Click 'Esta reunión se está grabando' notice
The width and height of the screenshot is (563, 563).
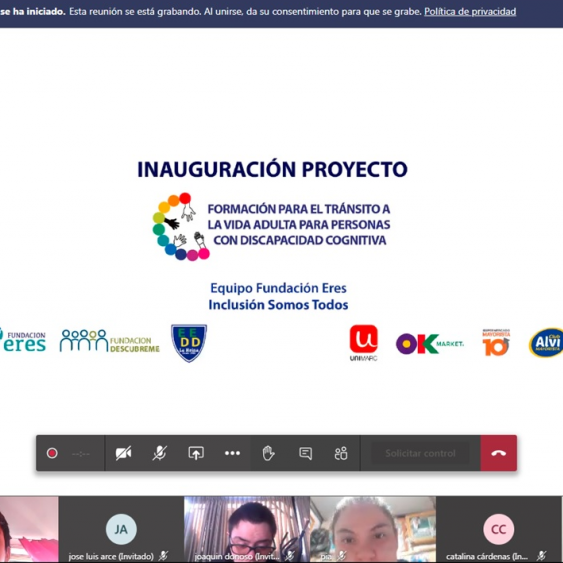(x=135, y=12)
